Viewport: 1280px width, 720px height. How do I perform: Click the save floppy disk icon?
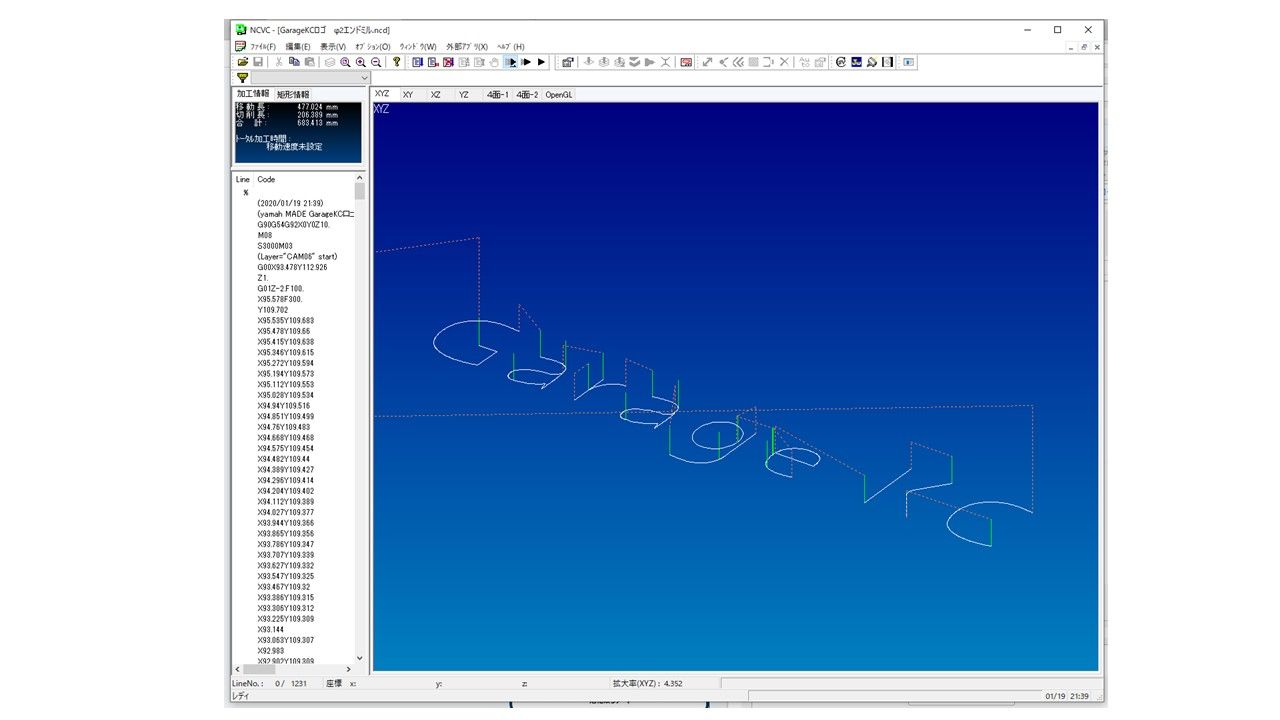pyautogui.click(x=258, y=62)
